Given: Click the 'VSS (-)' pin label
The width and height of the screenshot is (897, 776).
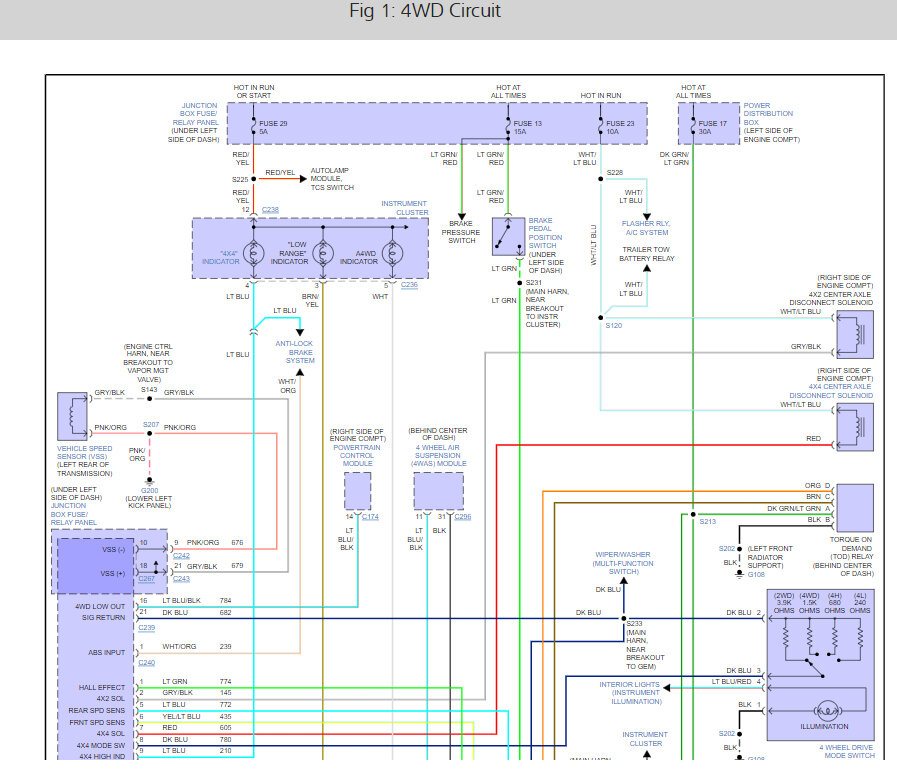Looking at the screenshot, I should (x=113, y=549).
